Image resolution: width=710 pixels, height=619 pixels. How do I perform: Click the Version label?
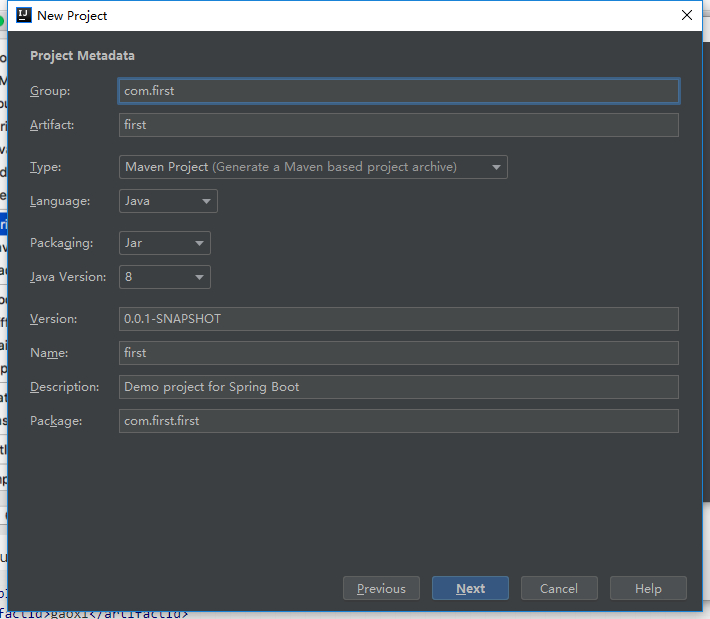pyautogui.click(x=53, y=319)
